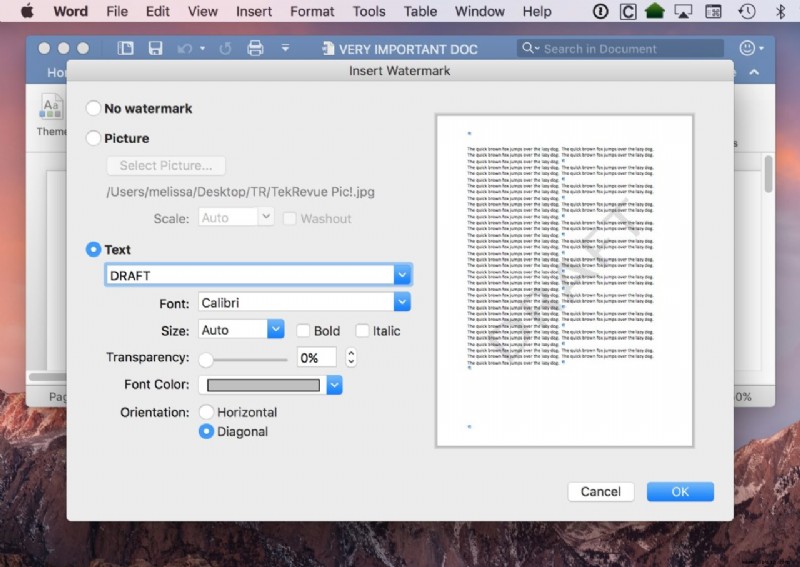Click the green house menu bar icon
800x567 pixels.
tap(655, 11)
